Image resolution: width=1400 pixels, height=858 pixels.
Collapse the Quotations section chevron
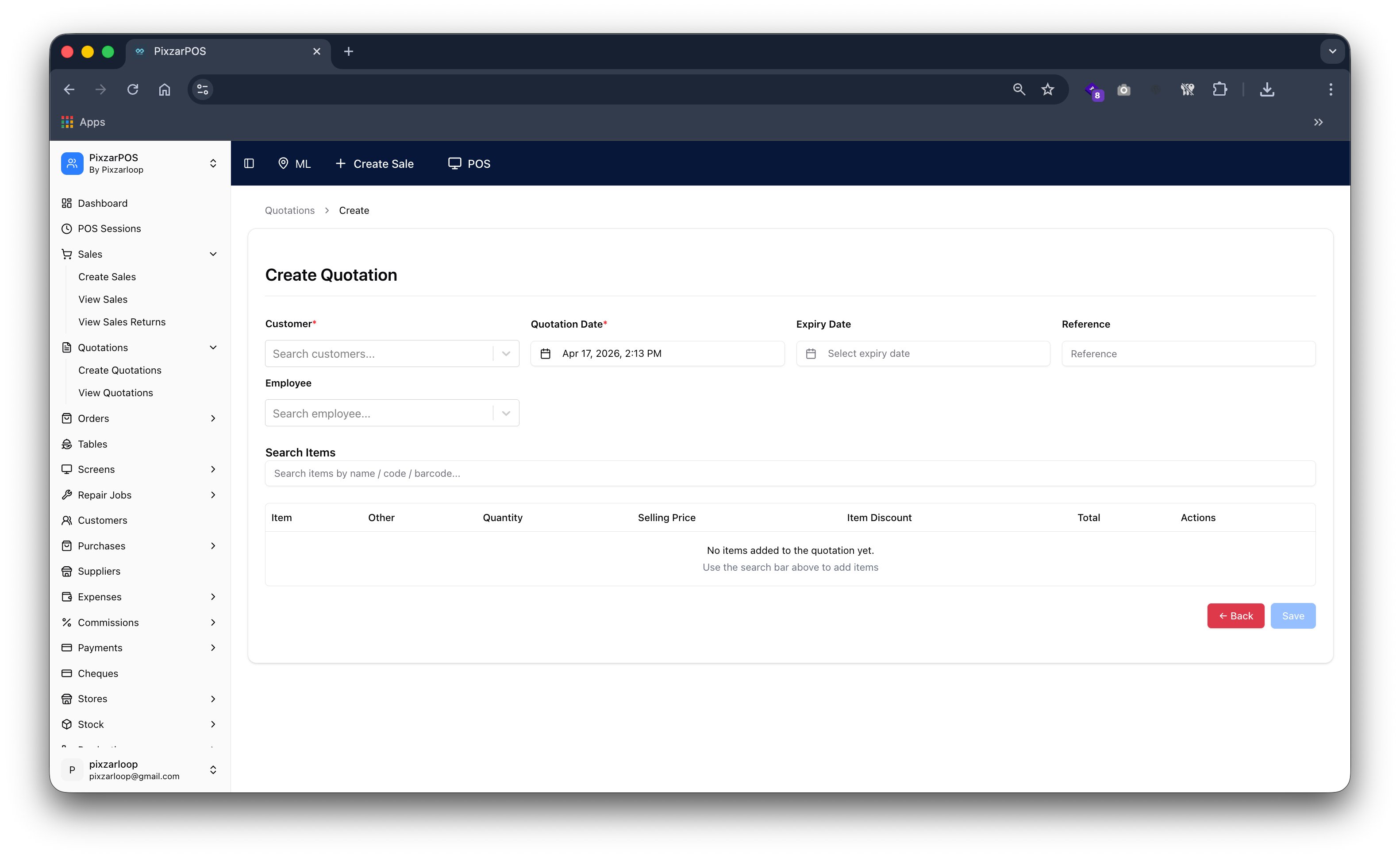pos(213,348)
